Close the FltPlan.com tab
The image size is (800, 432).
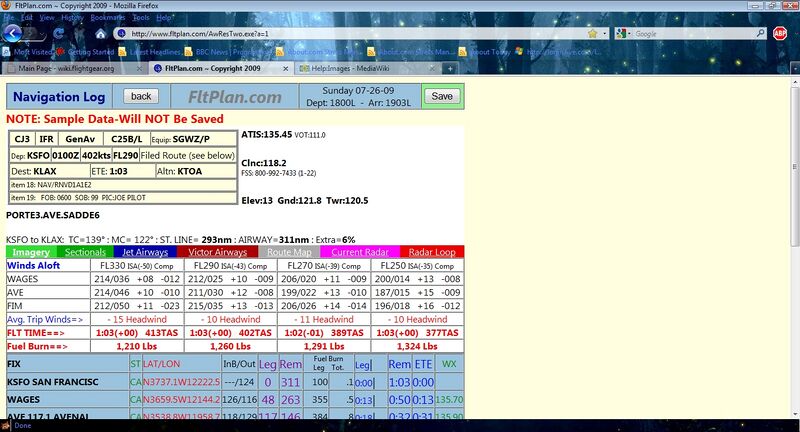[x=286, y=68]
